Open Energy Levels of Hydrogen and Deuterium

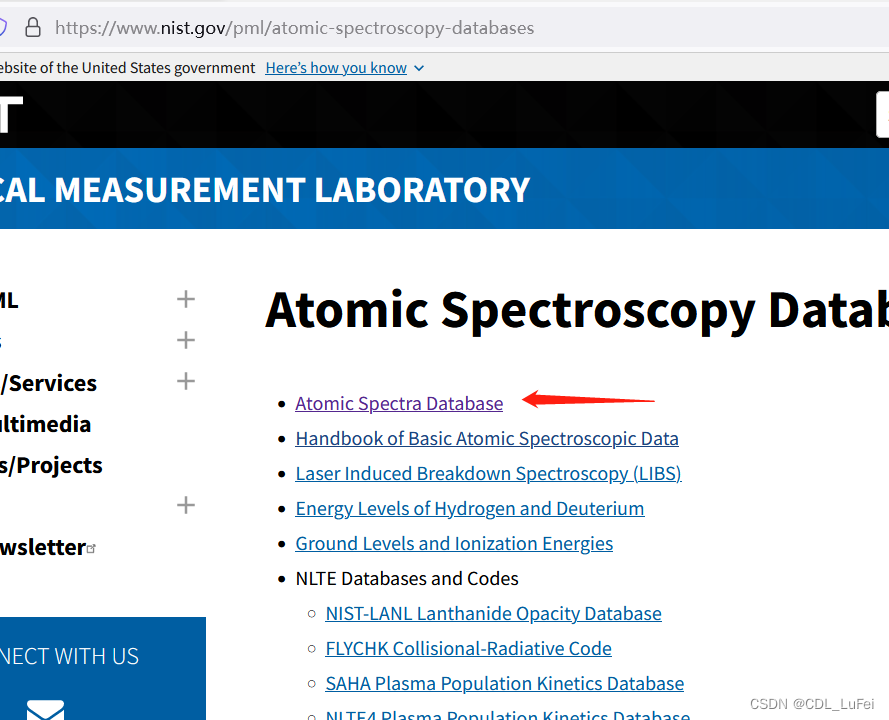[469, 509]
